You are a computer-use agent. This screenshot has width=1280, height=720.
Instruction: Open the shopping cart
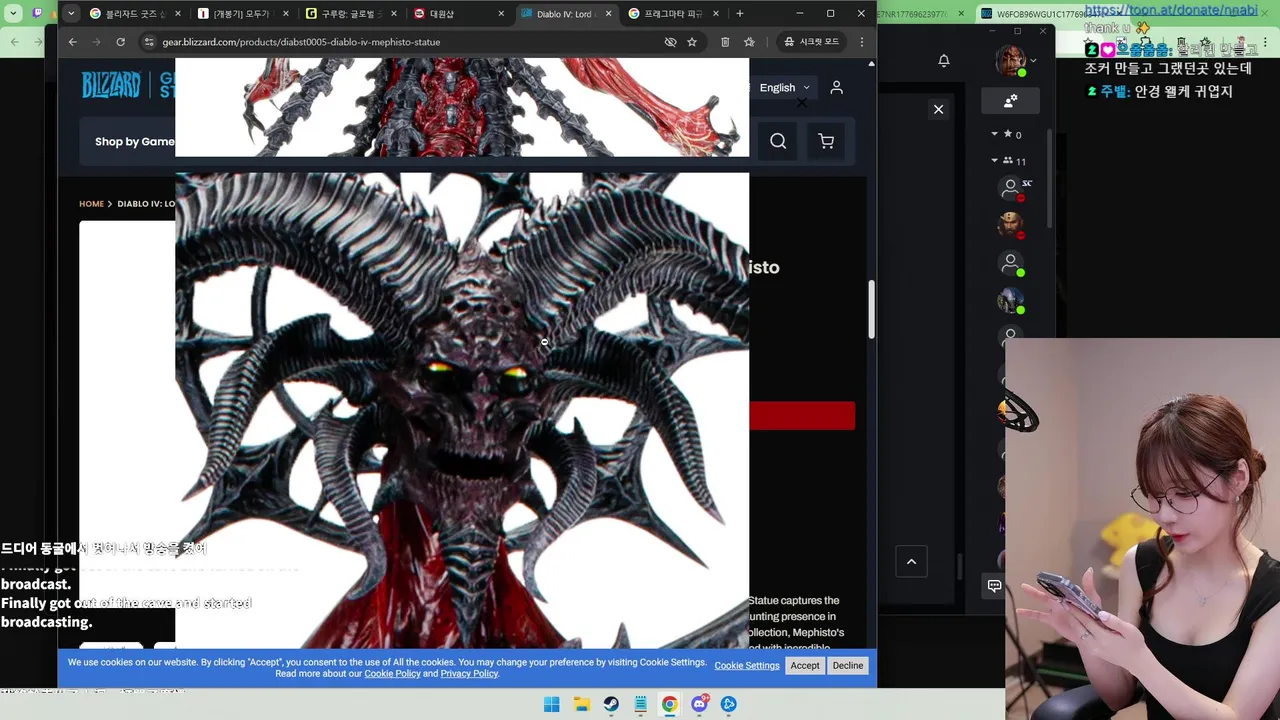tap(826, 142)
